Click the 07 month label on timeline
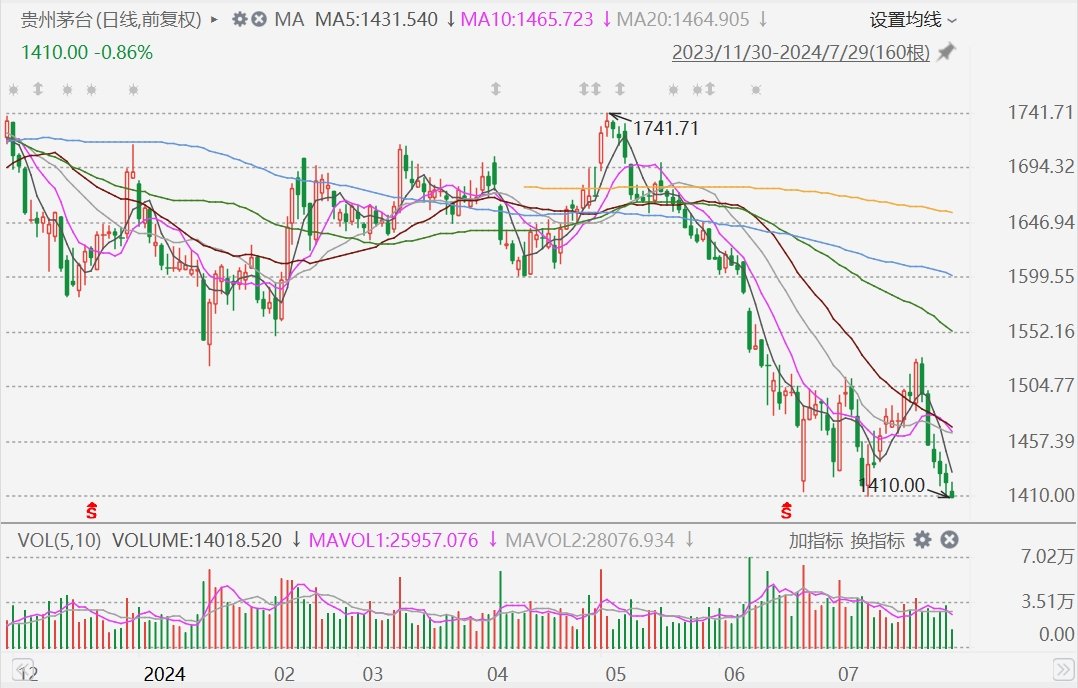This screenshot has width=1078, height=688. tap(848, 674)
